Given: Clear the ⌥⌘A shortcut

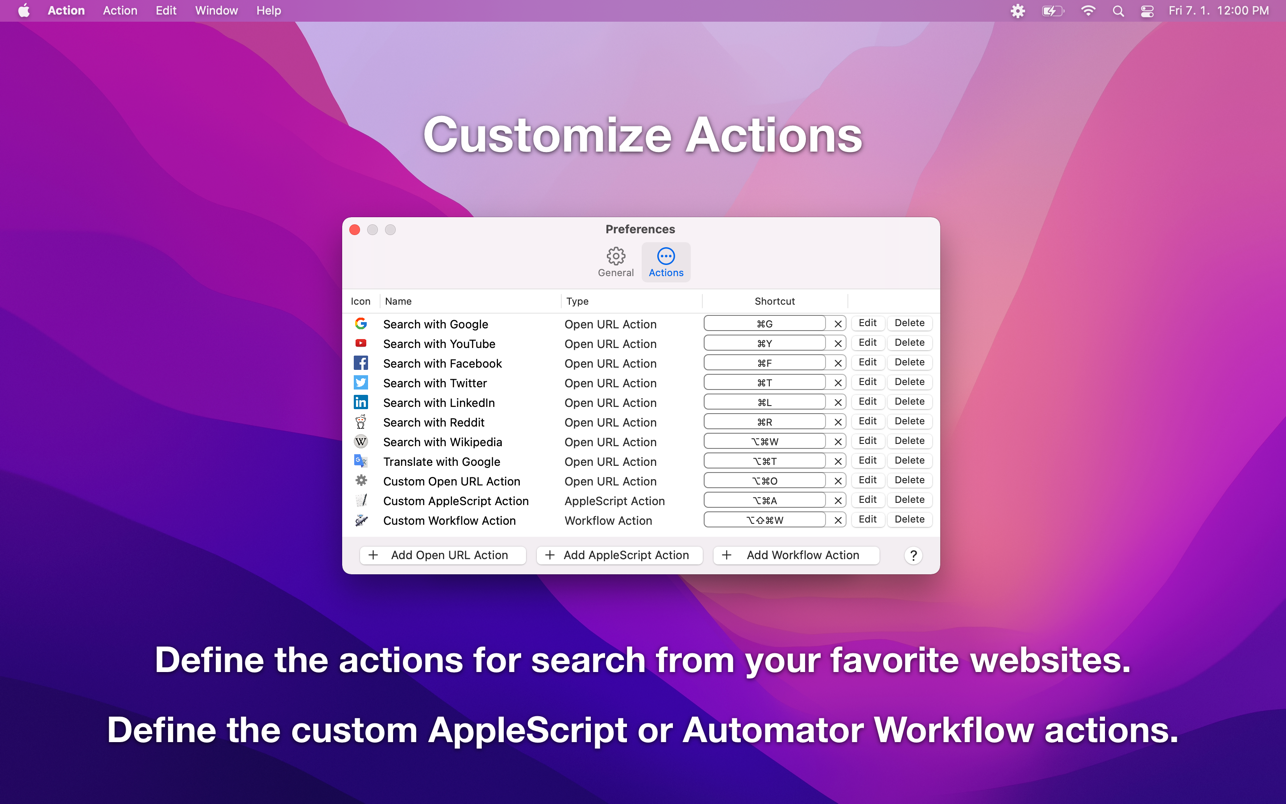Looking at the screenshot, I should (838, 500).
